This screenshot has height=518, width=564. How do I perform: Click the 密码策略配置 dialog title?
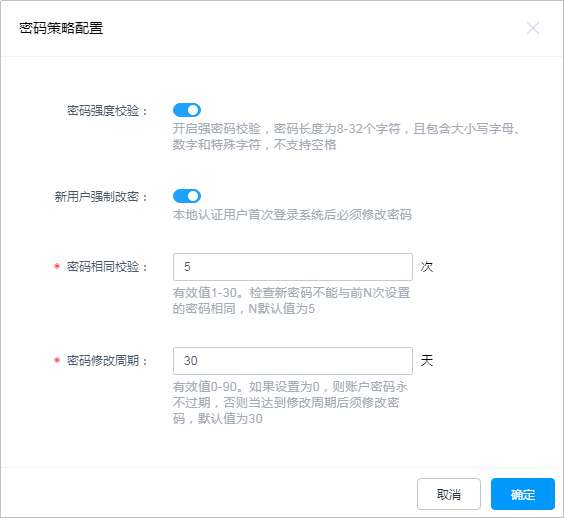coord(61,28)
